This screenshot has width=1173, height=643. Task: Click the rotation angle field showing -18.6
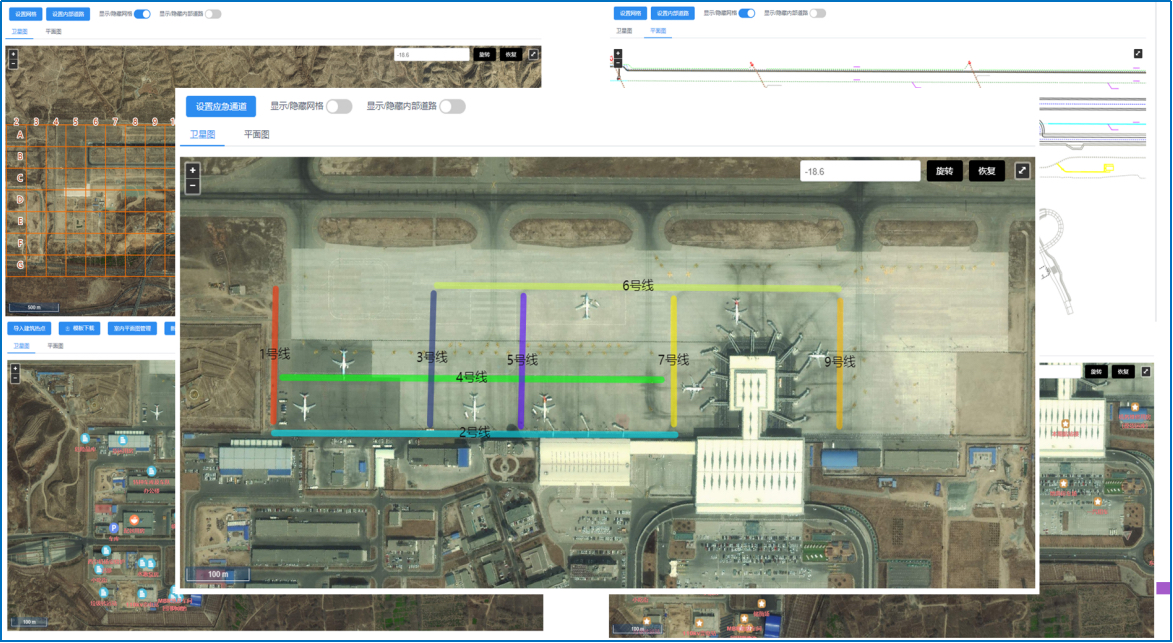[859, 171]
